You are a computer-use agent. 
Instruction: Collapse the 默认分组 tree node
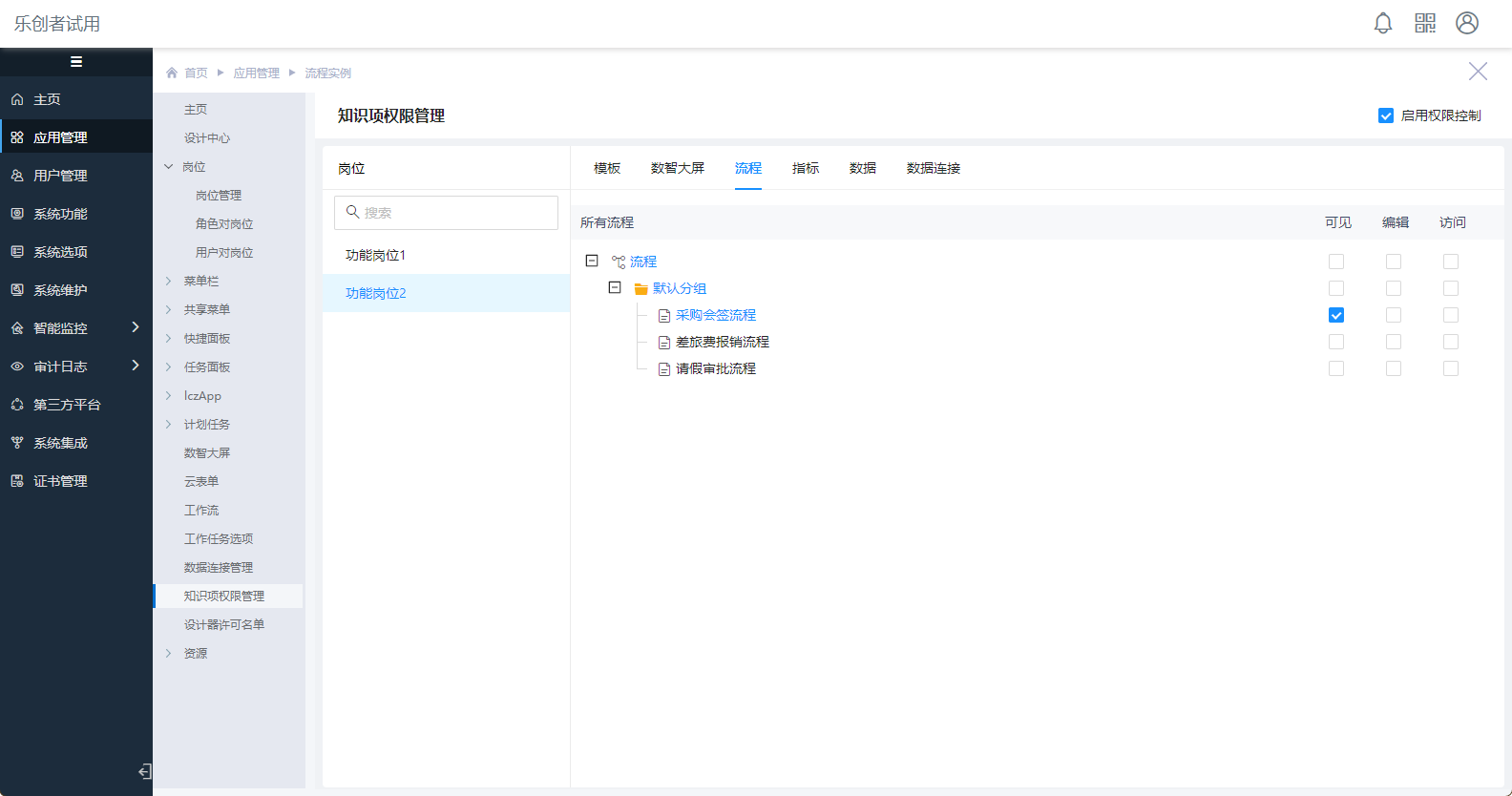pyautogui.click(x=615, y=287)
